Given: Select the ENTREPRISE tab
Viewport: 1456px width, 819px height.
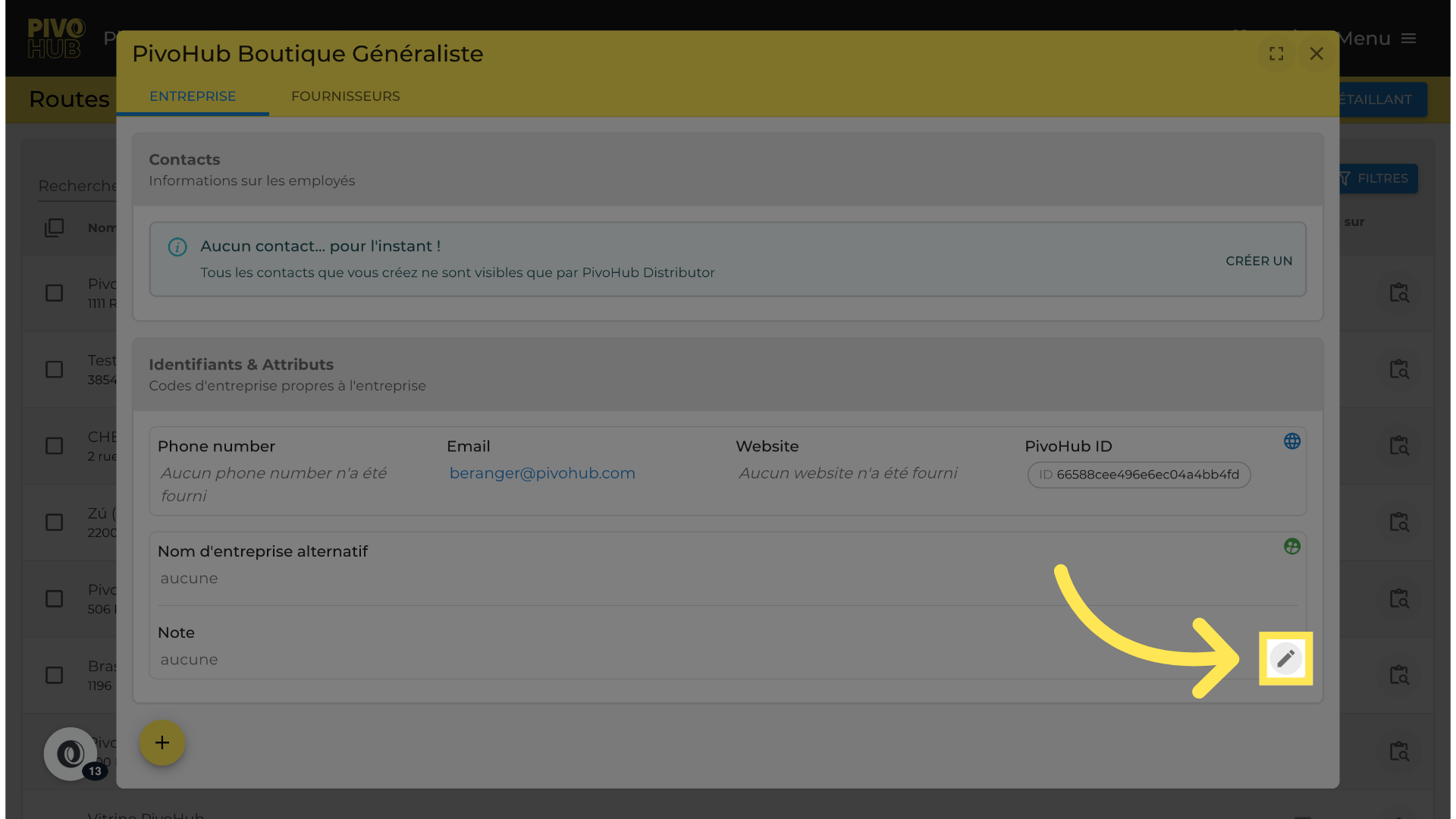Looking at the screenshot, I should [193, 96].
